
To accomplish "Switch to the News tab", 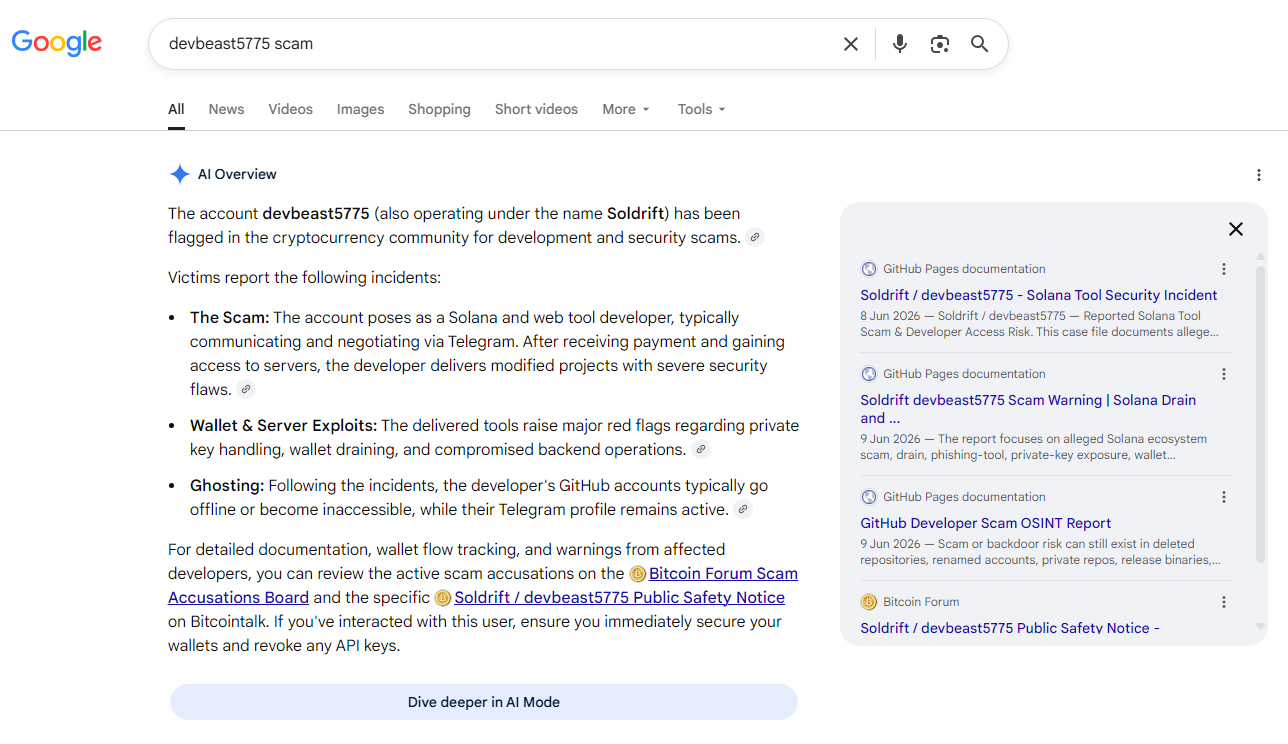I will tap(226, 109).
